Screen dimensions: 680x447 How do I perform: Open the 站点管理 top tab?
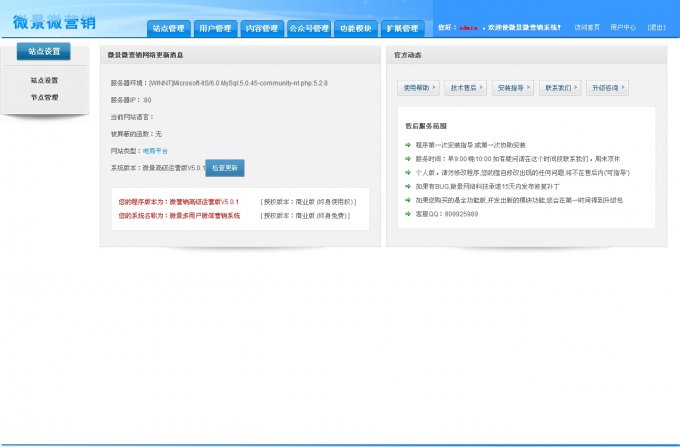point(169,29)
